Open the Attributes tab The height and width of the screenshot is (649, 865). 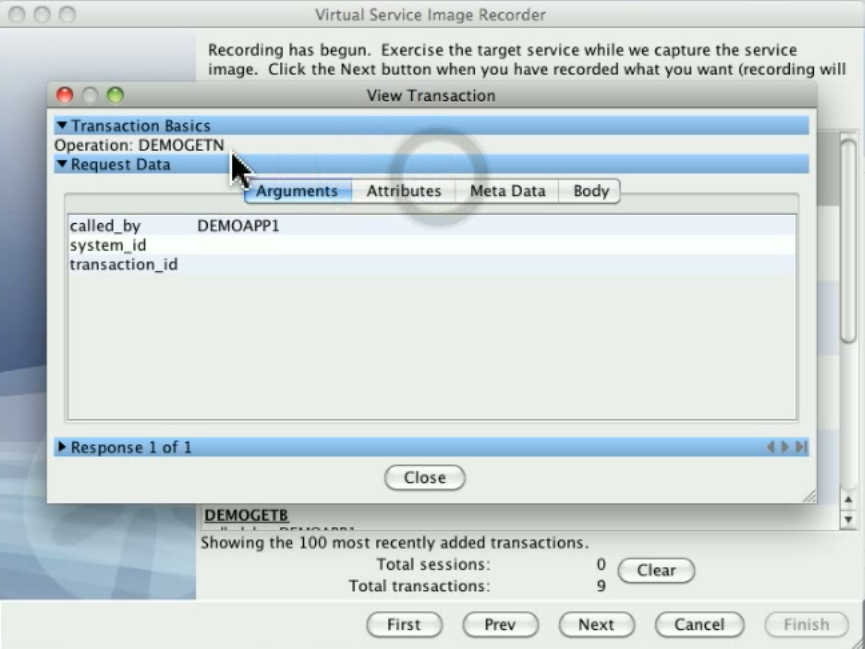[x=404, y=191]
